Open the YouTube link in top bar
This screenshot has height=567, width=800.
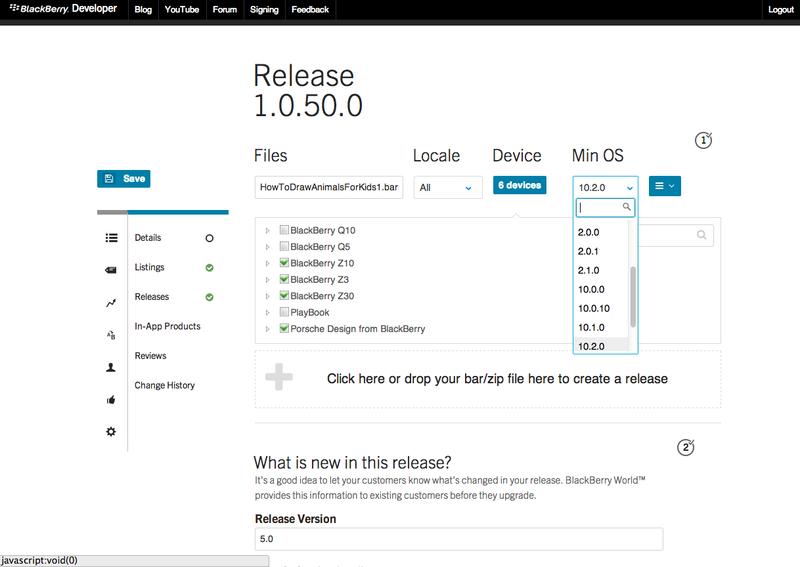tap(182, 10)
